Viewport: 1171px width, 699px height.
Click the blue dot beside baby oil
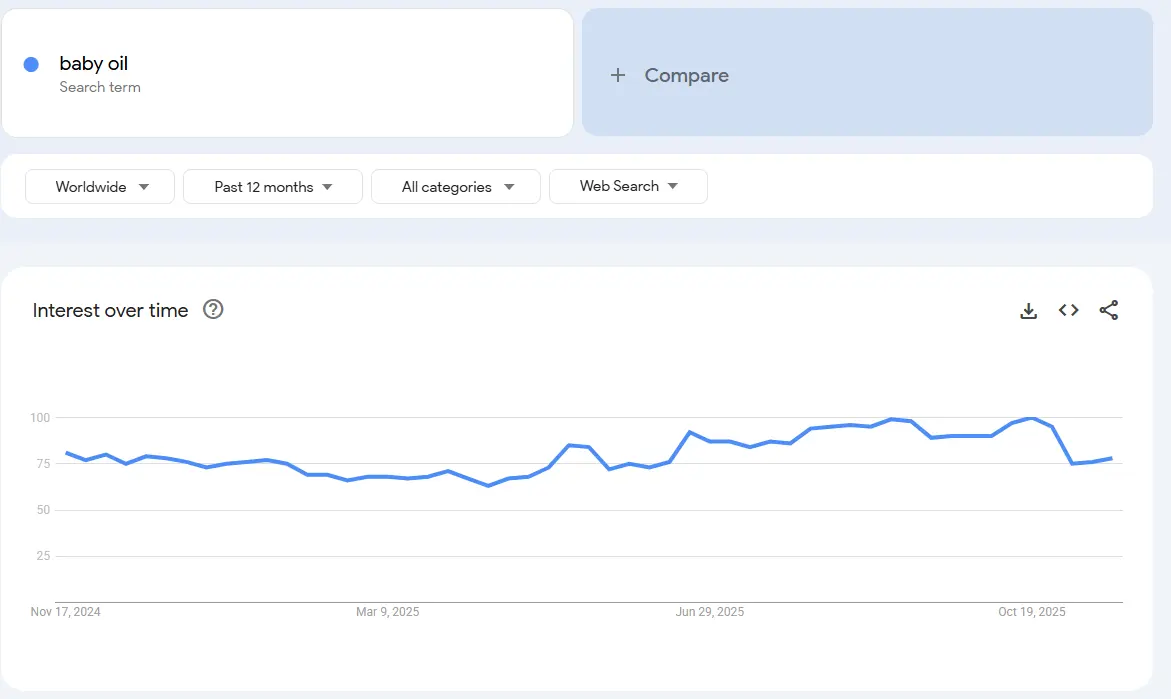tap(31, 63)
